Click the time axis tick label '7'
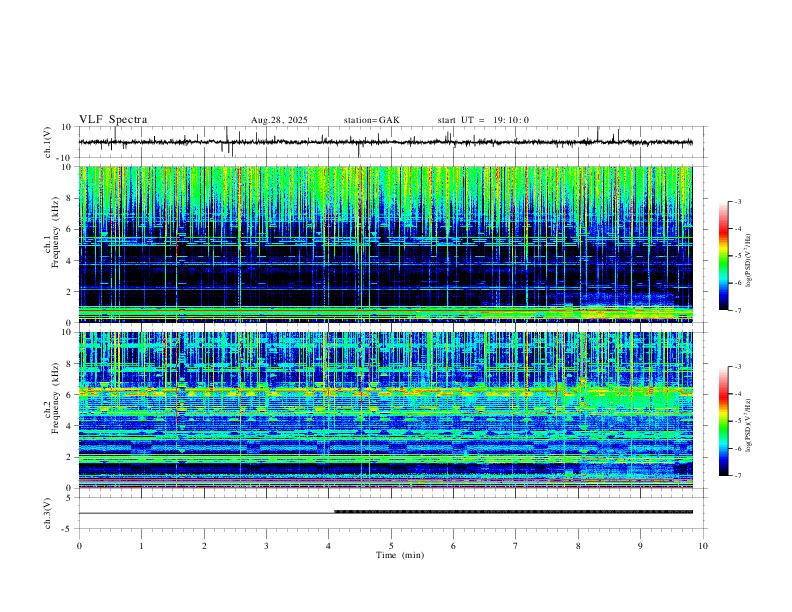The height and width of the screenshot is (612, 792). [x=516, y=546]
